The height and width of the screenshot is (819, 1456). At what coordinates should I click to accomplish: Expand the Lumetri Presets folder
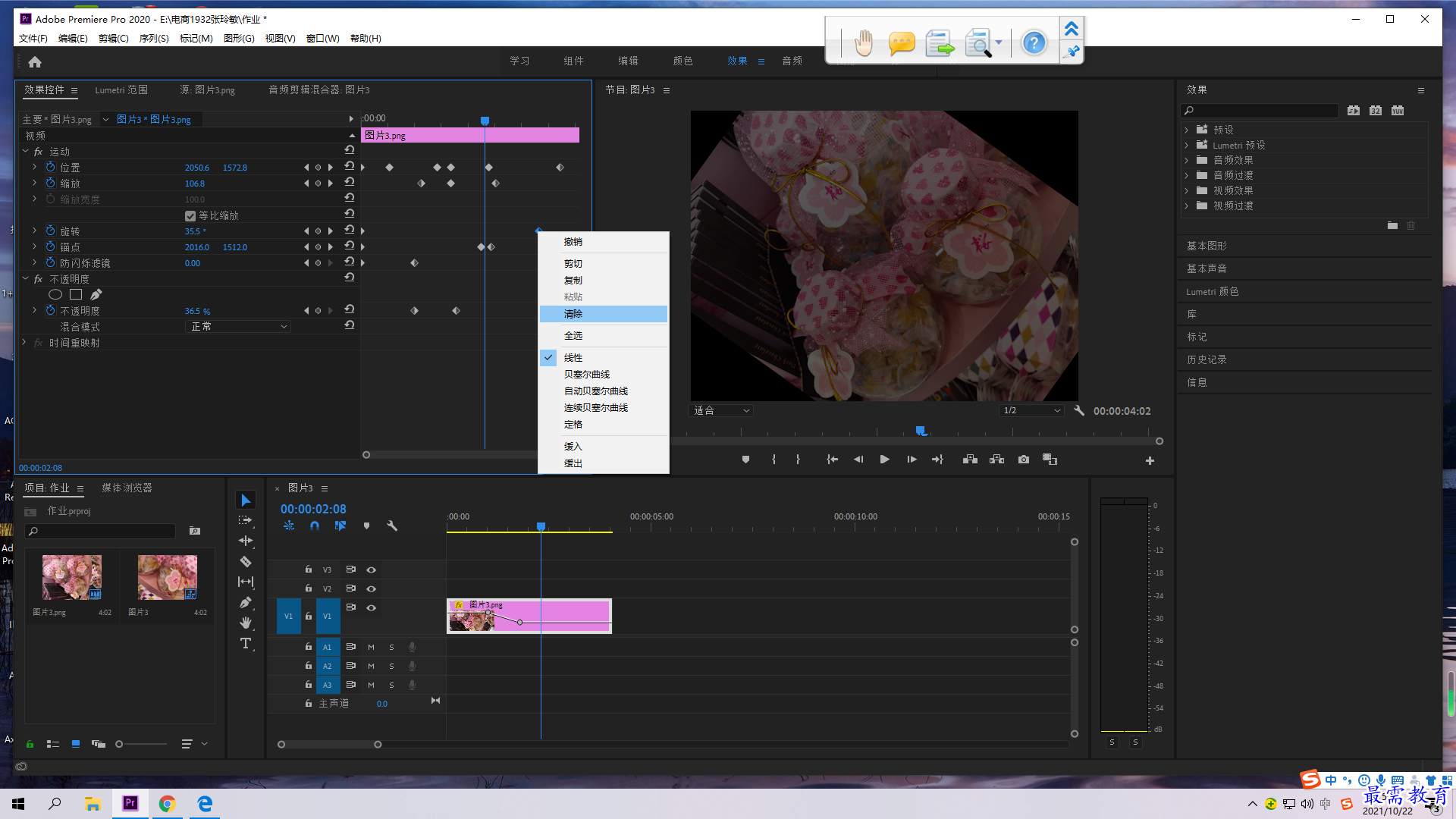1187,145
